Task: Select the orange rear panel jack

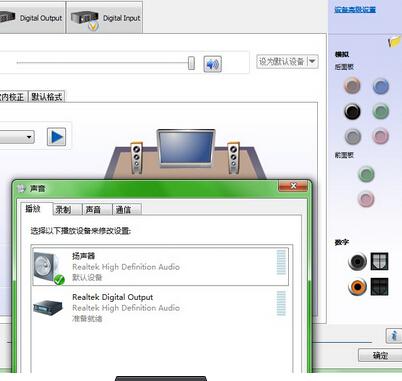Action: [352, 86]
